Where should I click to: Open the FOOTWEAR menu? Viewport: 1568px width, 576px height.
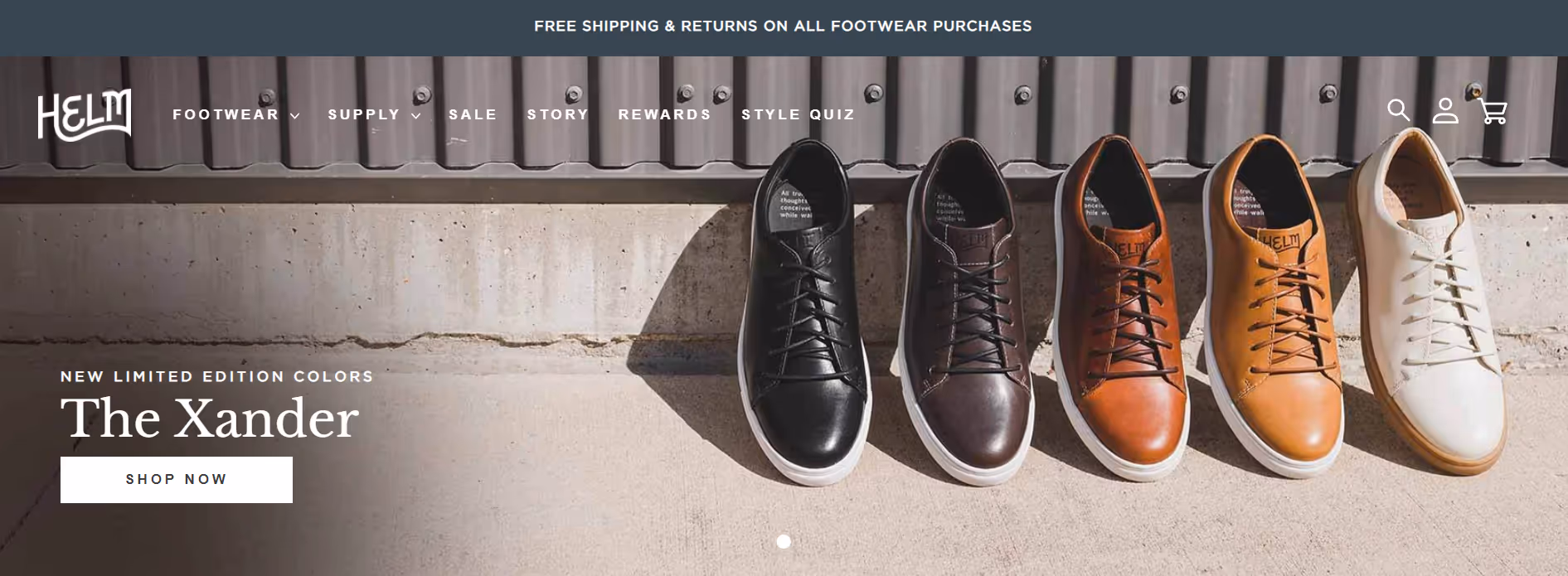(225, 114)
